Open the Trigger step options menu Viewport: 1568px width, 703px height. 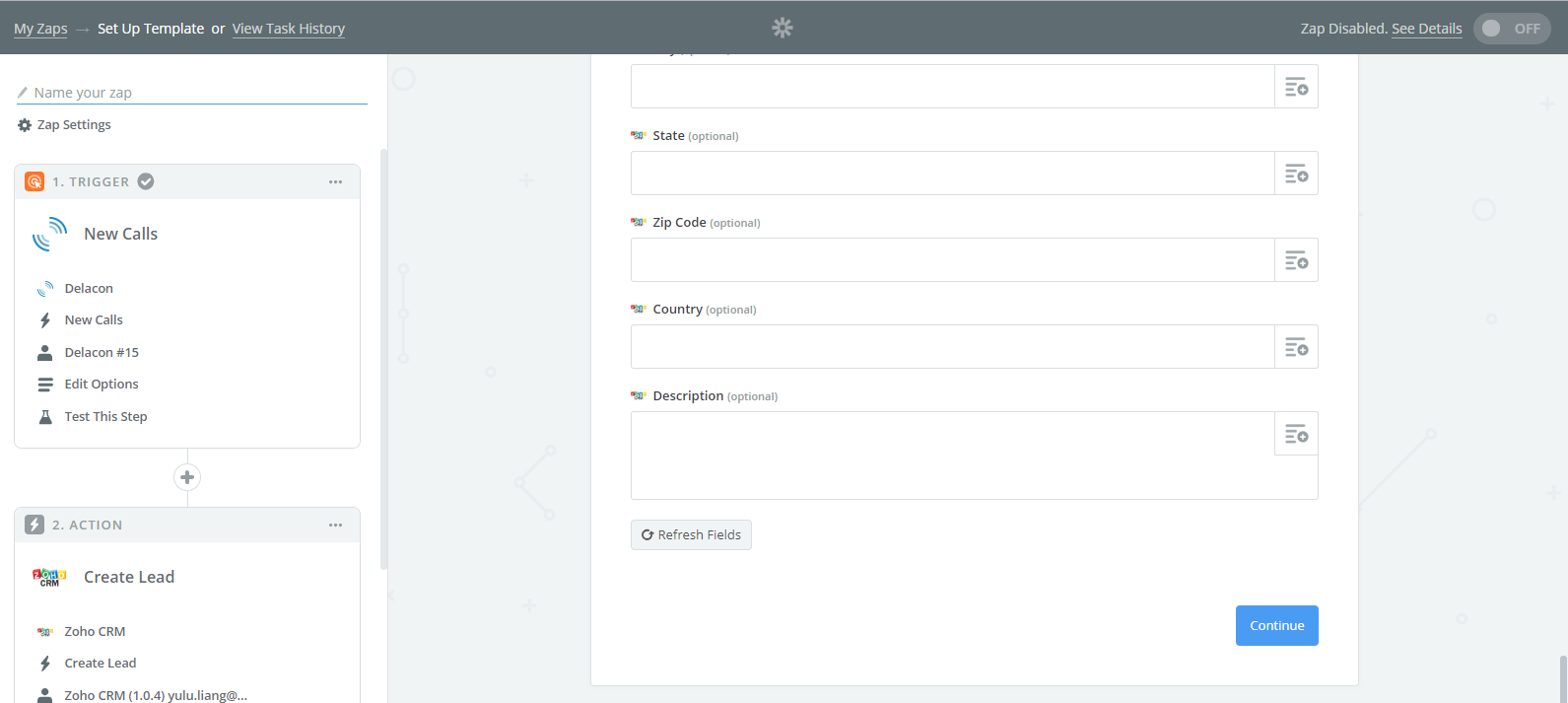click(x=335, y=181)
